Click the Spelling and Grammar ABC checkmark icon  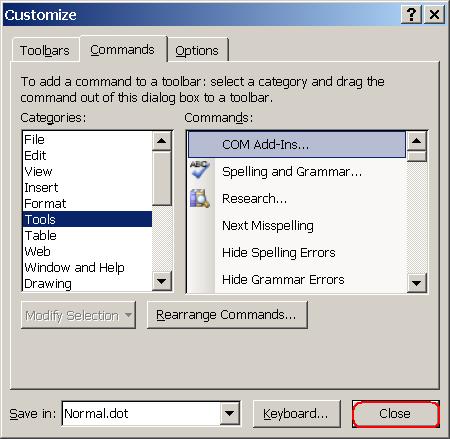click(x=200, y=170)
